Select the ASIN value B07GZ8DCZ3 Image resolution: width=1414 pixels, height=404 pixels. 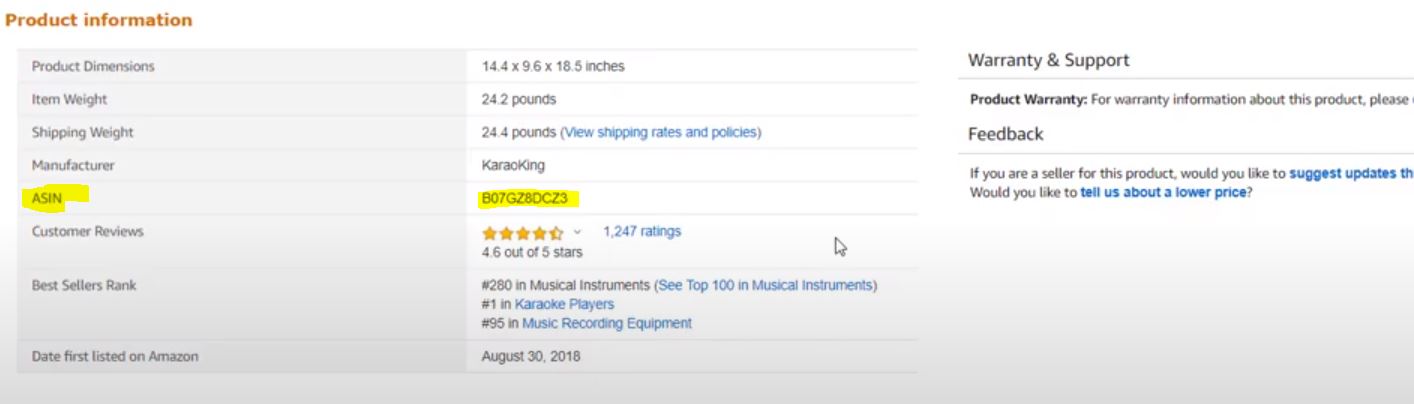tap(525, 198)
